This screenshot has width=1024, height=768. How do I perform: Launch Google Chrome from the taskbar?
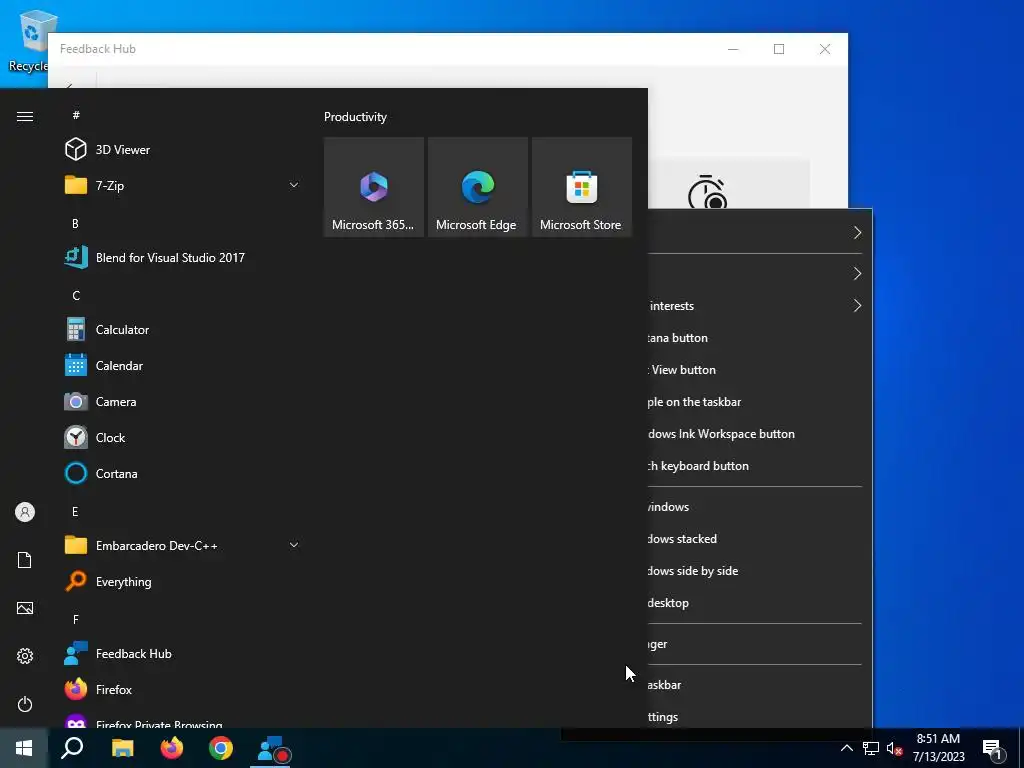pos(221,748)
